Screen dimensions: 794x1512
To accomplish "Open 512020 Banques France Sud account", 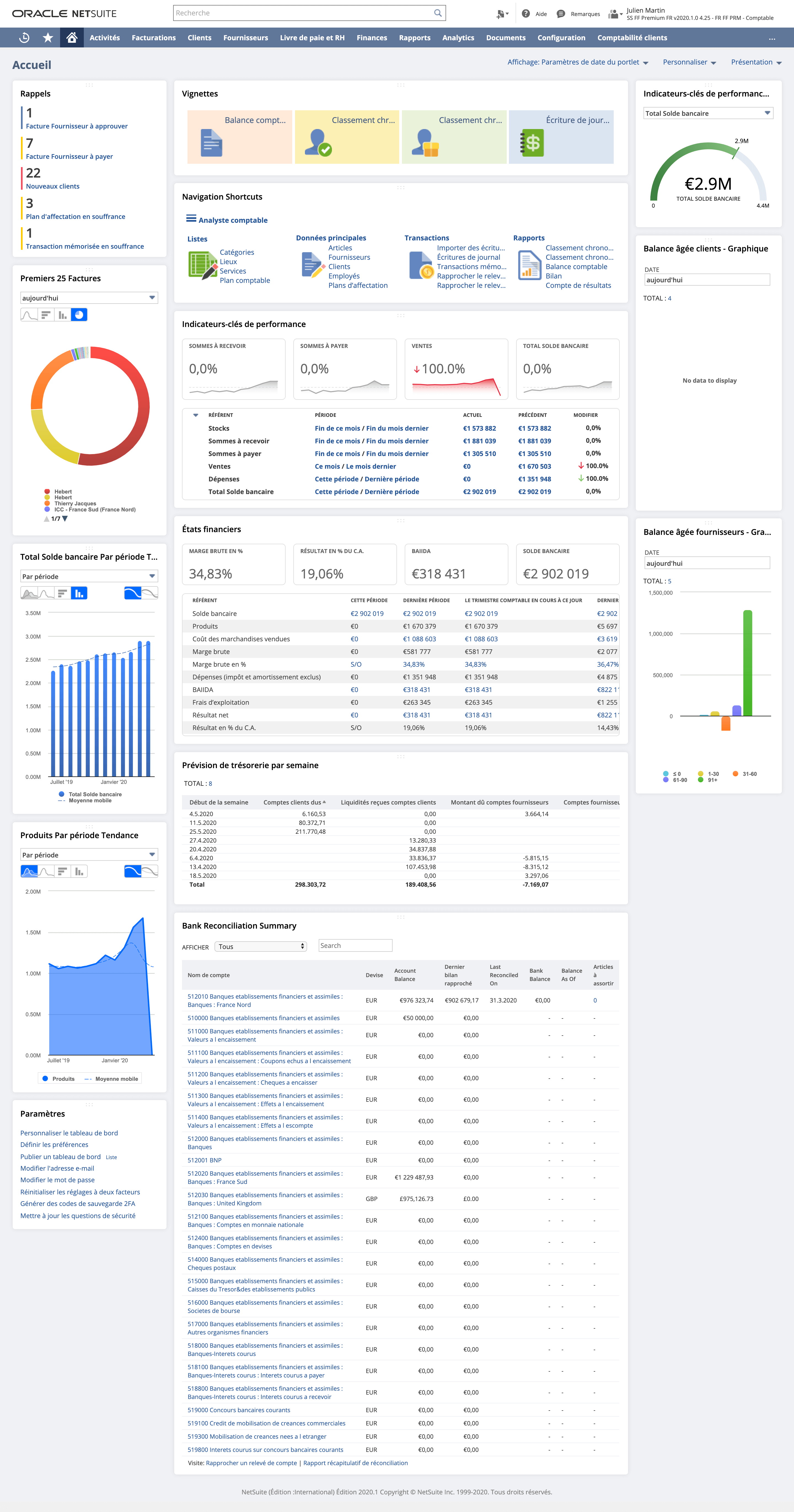I will pyautogui.click(x=265, y=1178).
